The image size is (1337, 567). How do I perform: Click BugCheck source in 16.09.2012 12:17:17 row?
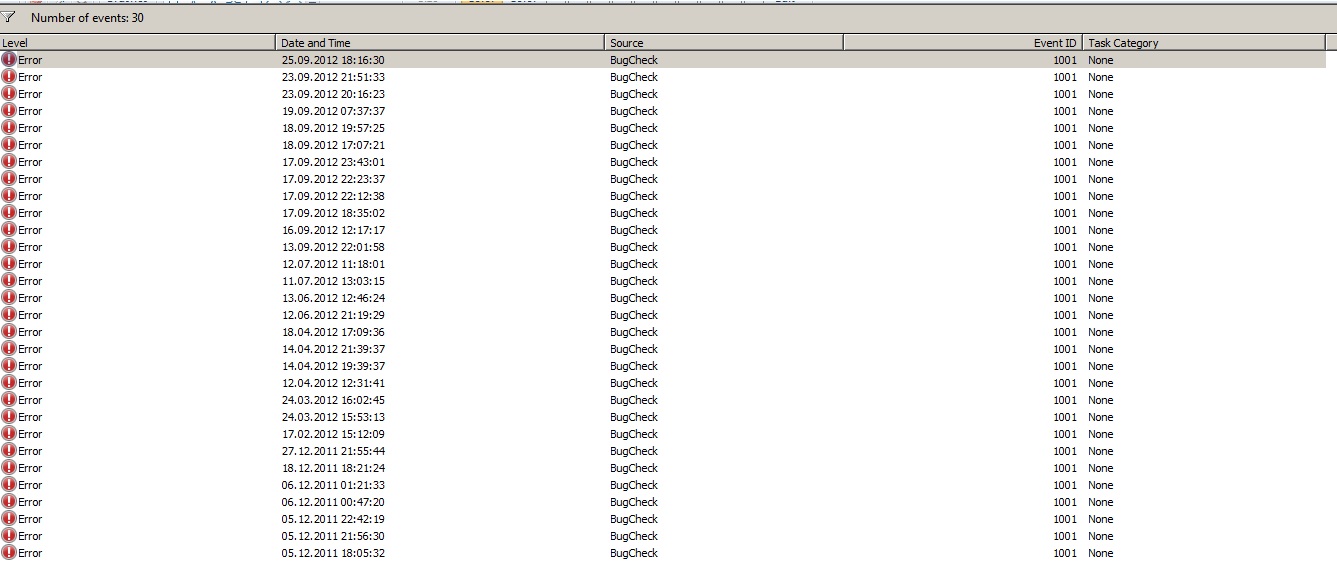coord(634,230)
